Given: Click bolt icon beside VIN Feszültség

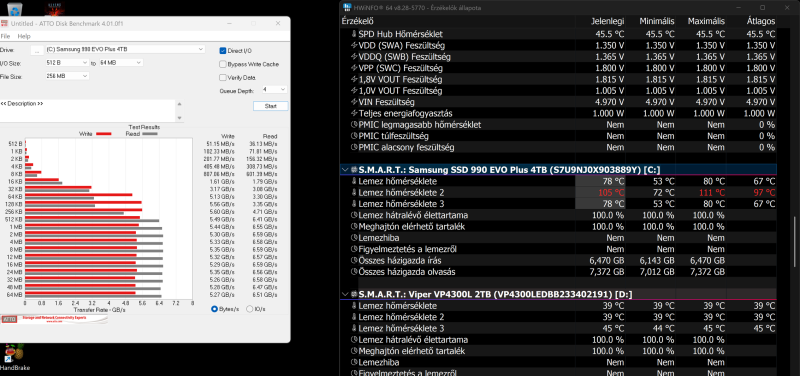Looking at the screenshot, I should pyautogui.click(x=355, y=102).
